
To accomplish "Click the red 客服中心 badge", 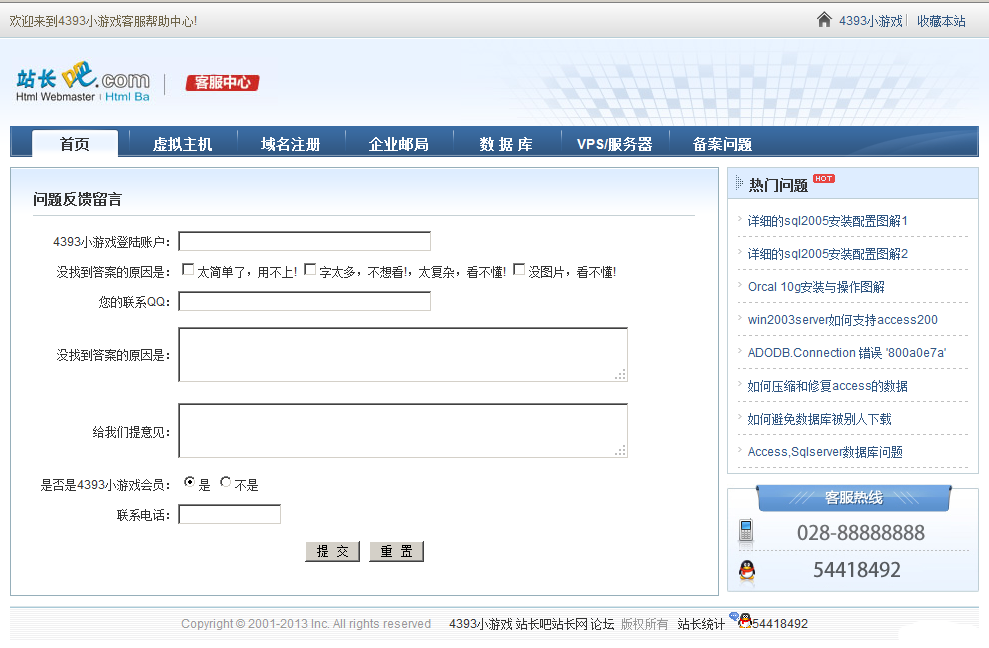I will (222, 83).
